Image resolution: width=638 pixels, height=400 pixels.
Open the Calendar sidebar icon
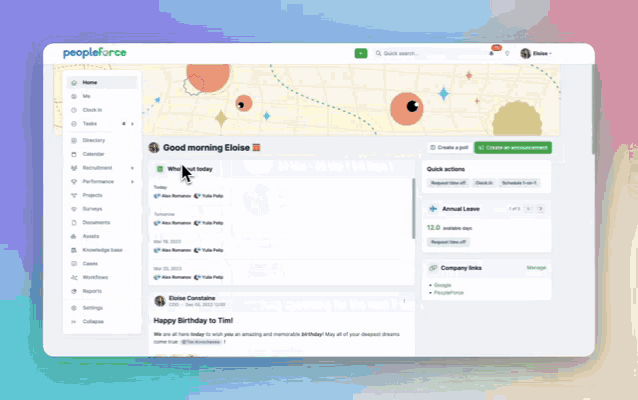click(x=73, y=154)
